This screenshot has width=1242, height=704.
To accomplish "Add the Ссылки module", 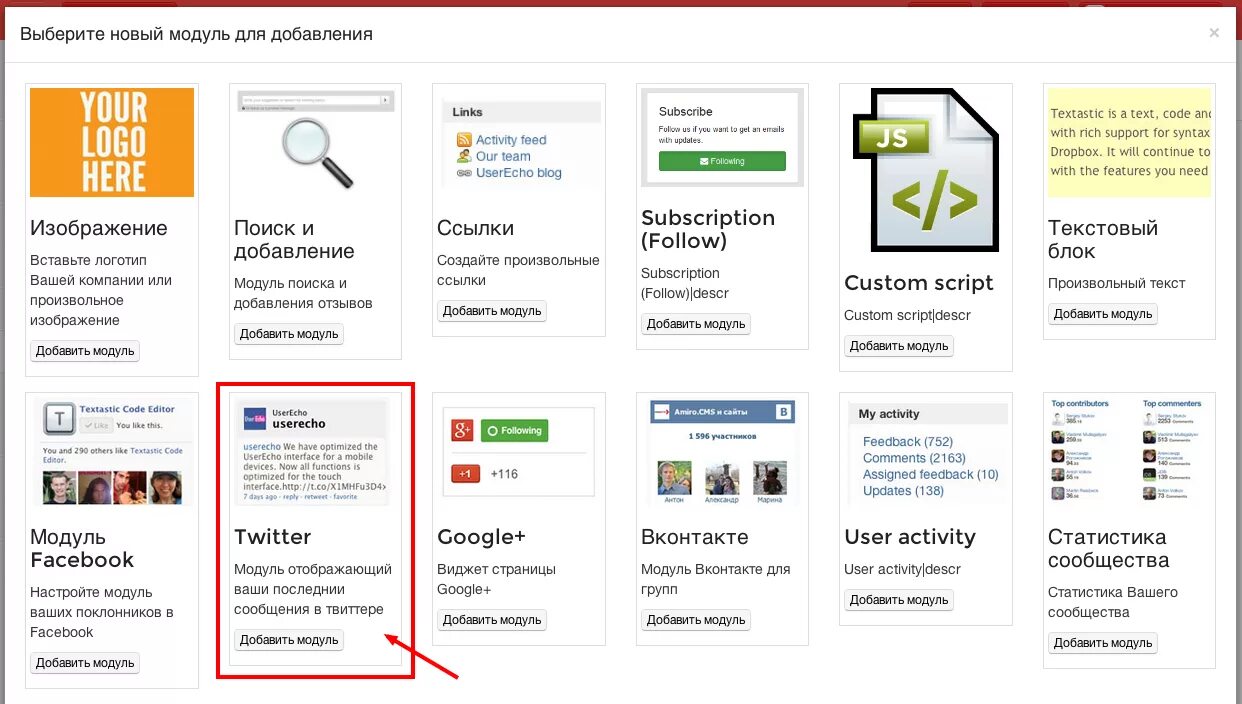I will point(492,311).
